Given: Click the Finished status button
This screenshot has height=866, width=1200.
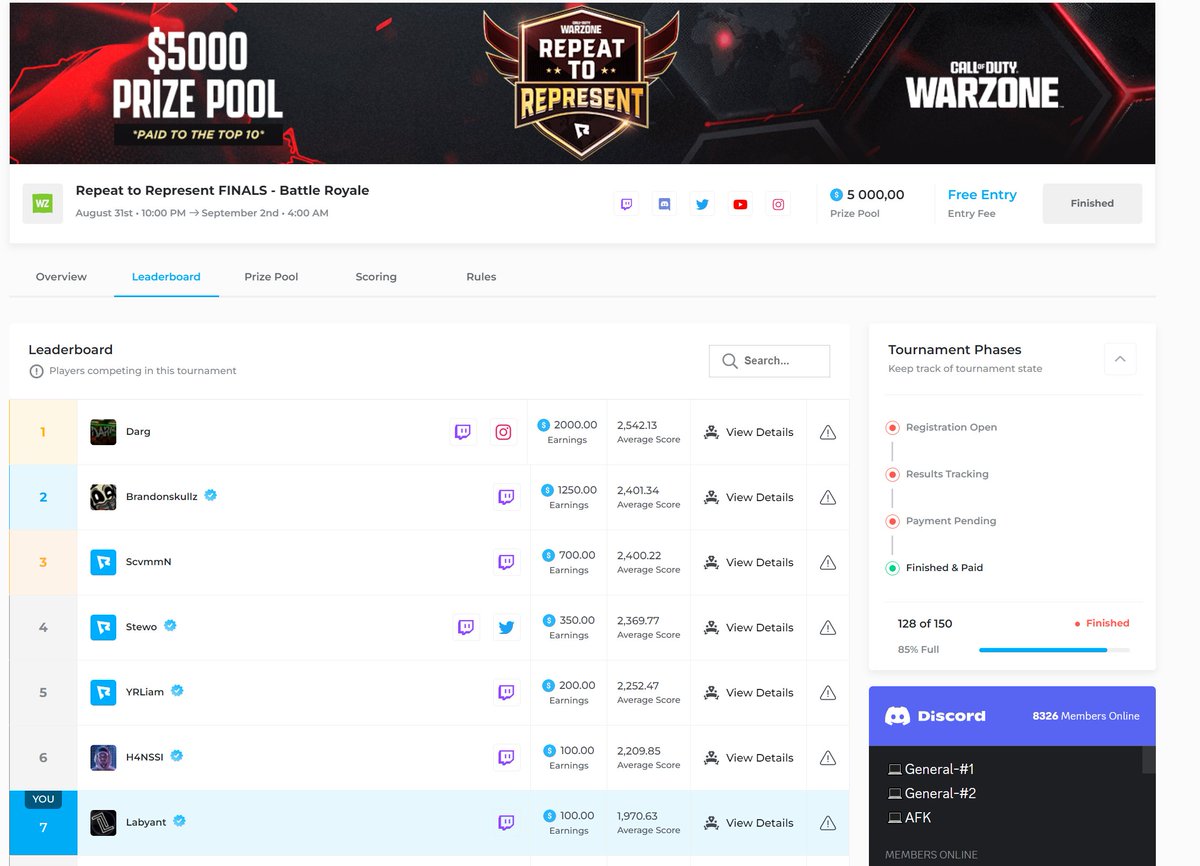Looking at the screenshot, I should pos(1091,203).
